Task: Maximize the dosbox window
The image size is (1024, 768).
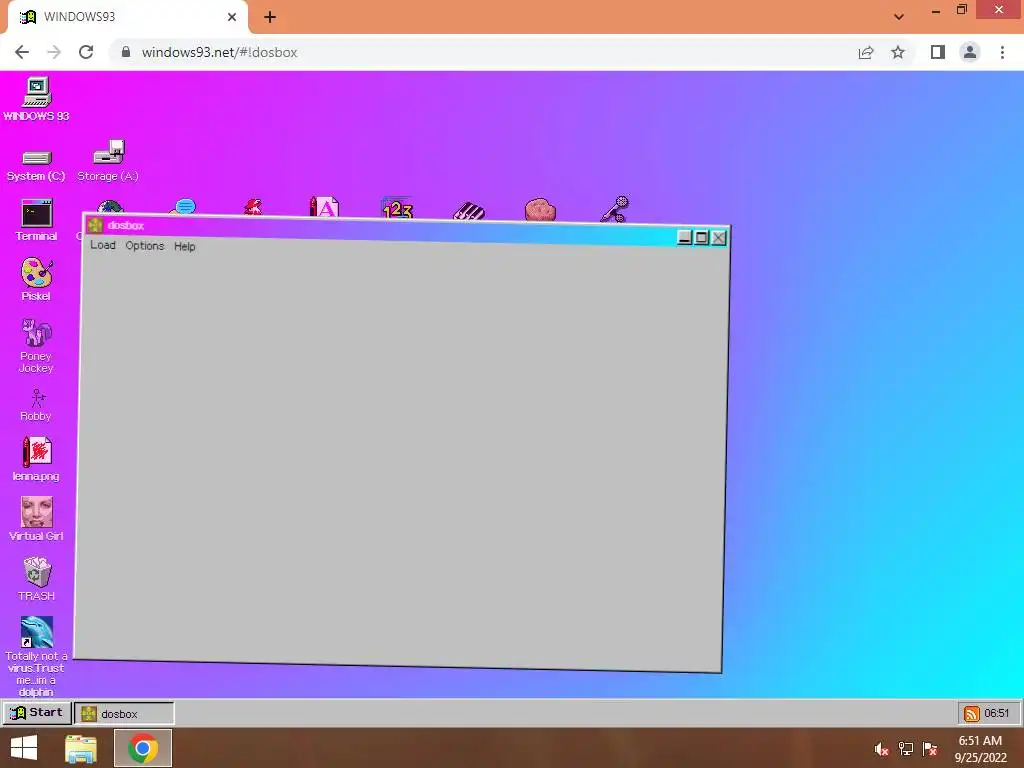Action: (701, 238)
